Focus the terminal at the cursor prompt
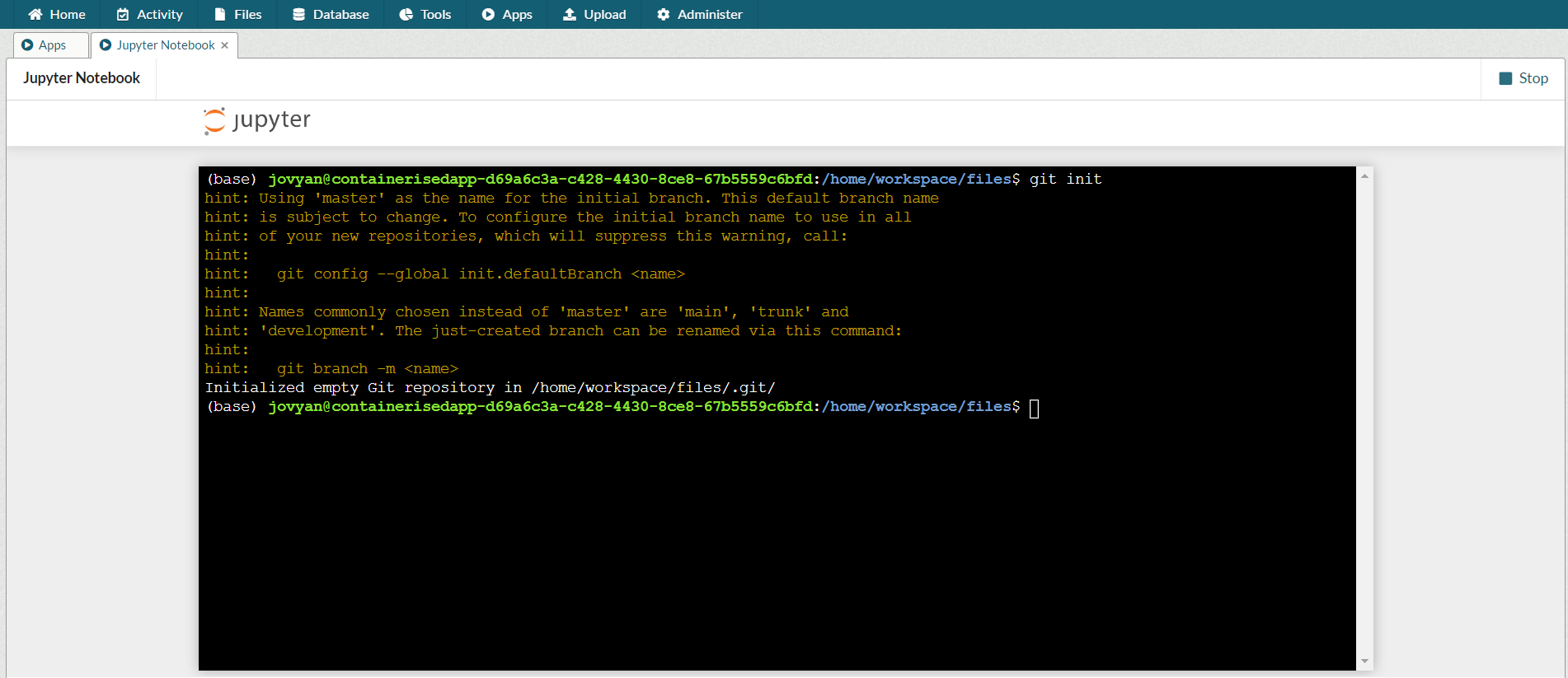This screenshot has height=678, width=1568. tap(1034, 408)
